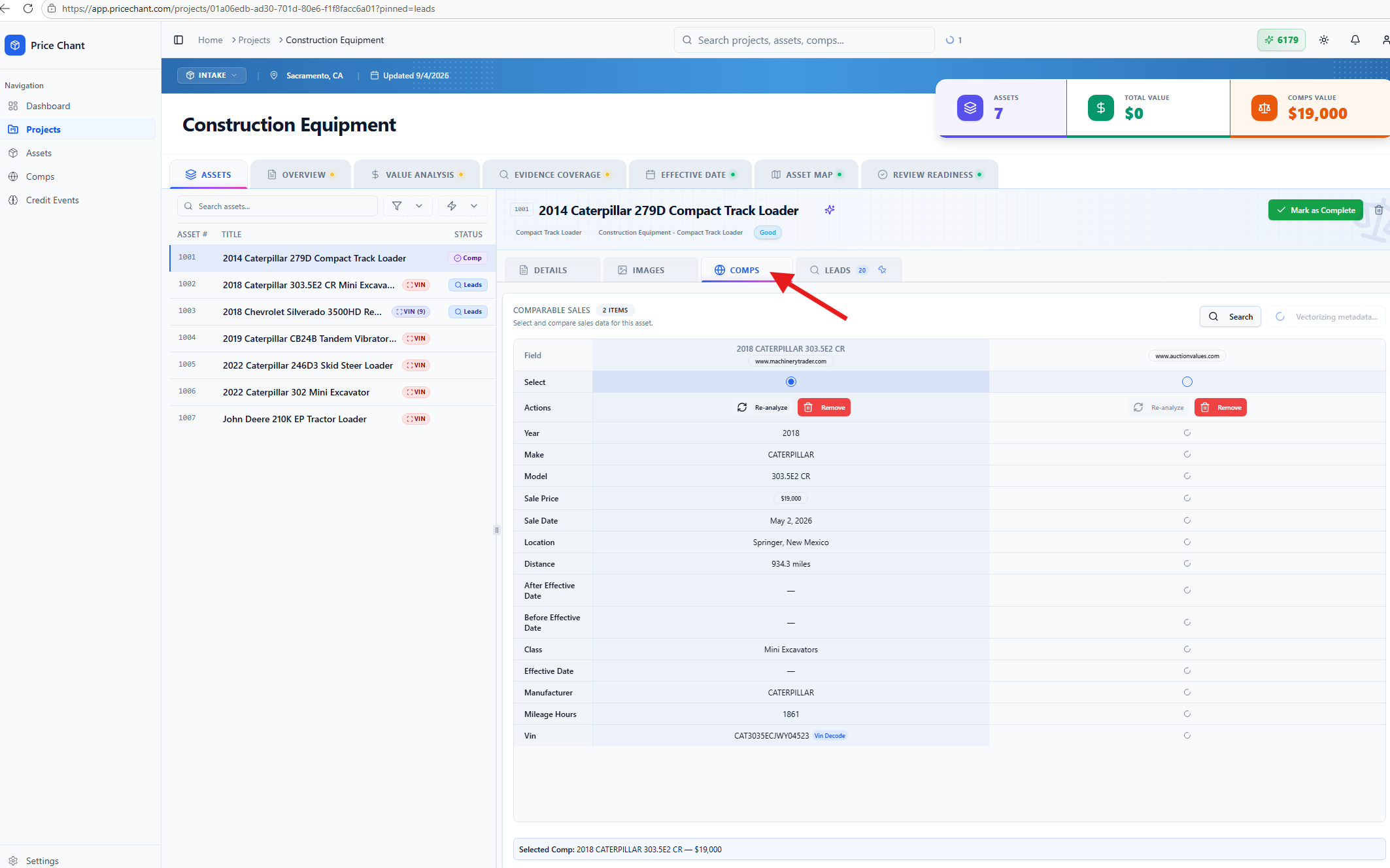Open the Details tab
Image resolution: width=1390 pixels, height=868 pixels.
coord(551,270)
